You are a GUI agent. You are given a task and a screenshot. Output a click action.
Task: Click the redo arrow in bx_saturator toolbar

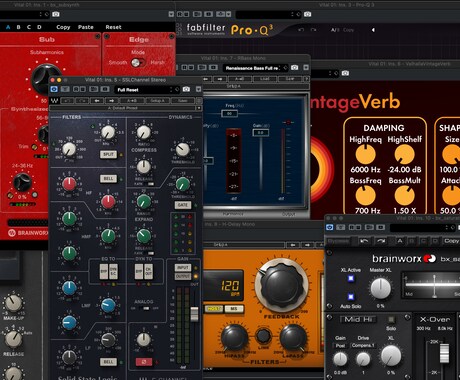click(x=381, y=241)
